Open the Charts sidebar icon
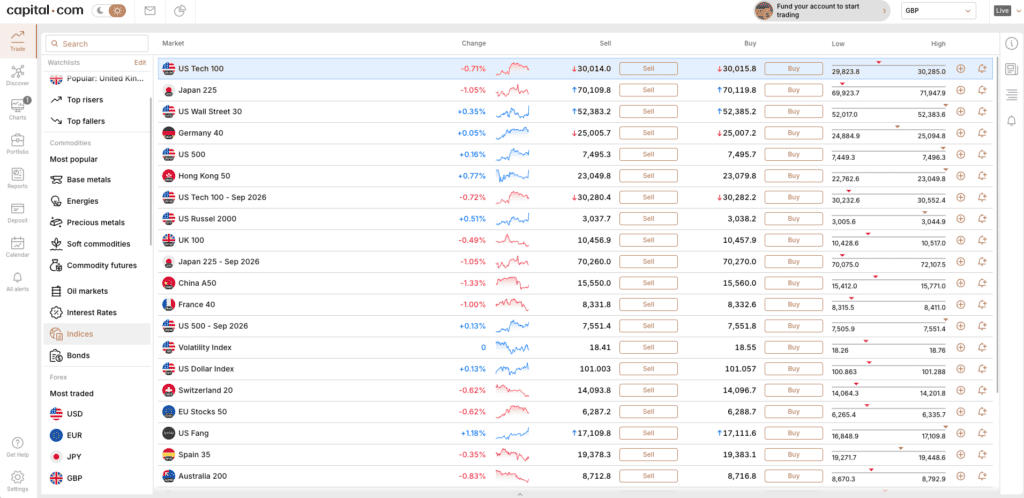 point(18,109)
